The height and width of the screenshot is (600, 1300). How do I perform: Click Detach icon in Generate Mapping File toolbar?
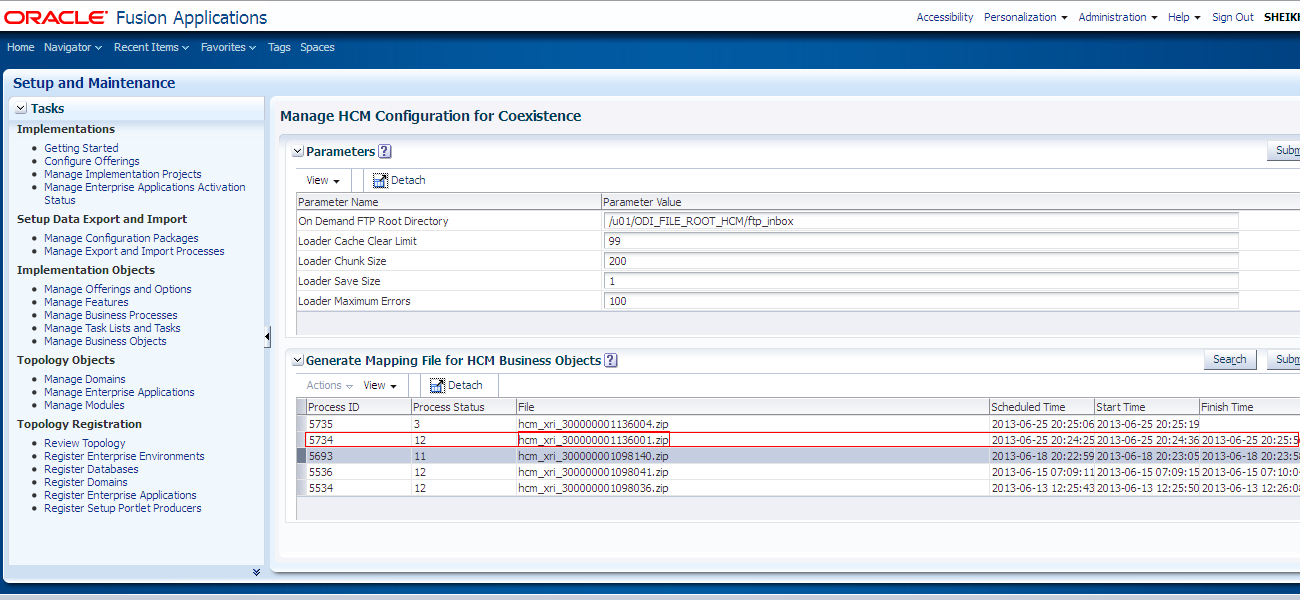(437, 386)
